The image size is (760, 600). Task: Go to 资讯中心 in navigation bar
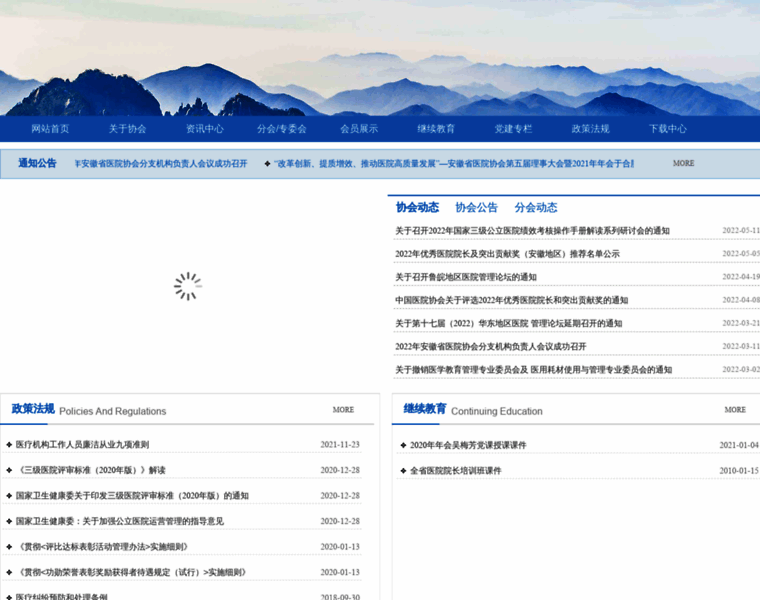click(x=204, y=129)
